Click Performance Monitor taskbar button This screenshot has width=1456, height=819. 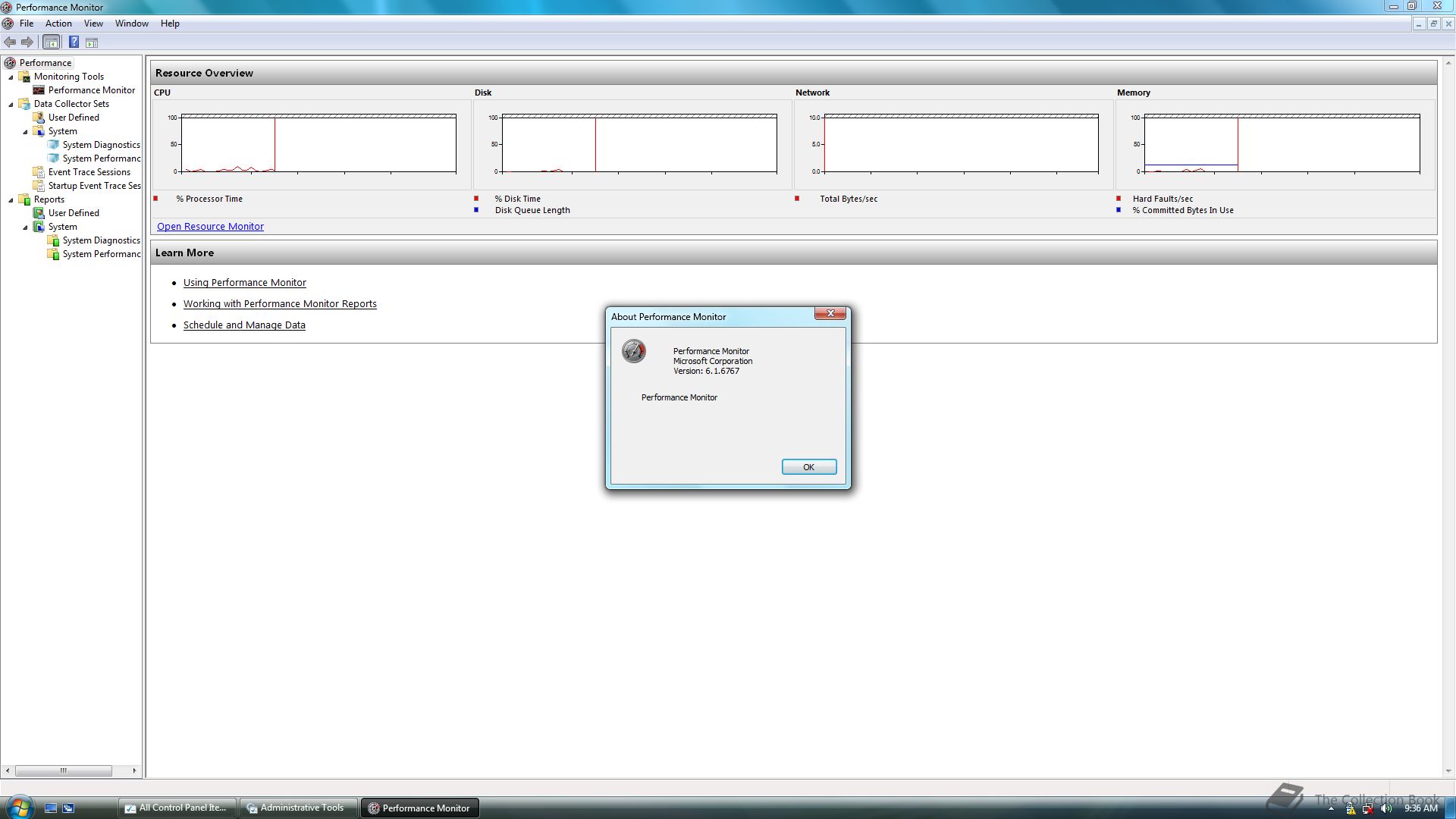419,808
